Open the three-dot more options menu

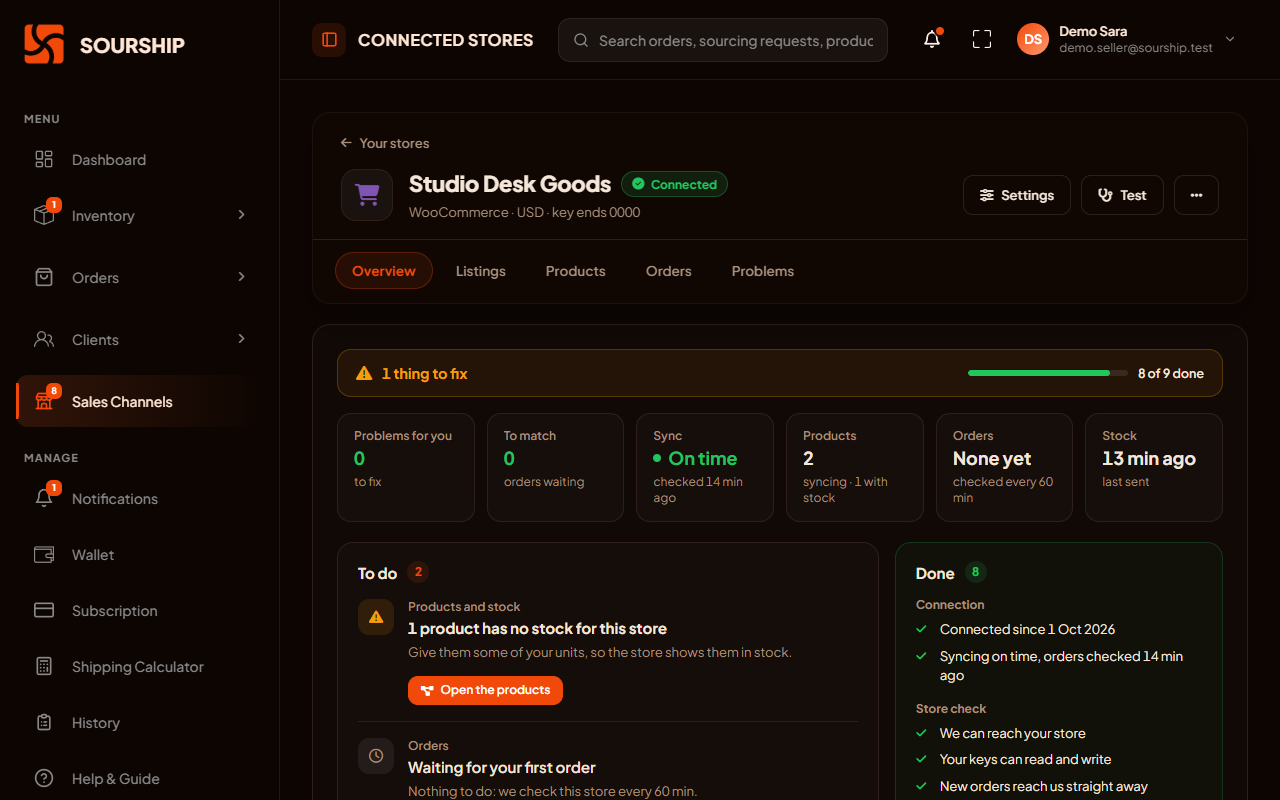pos(1196,195)
